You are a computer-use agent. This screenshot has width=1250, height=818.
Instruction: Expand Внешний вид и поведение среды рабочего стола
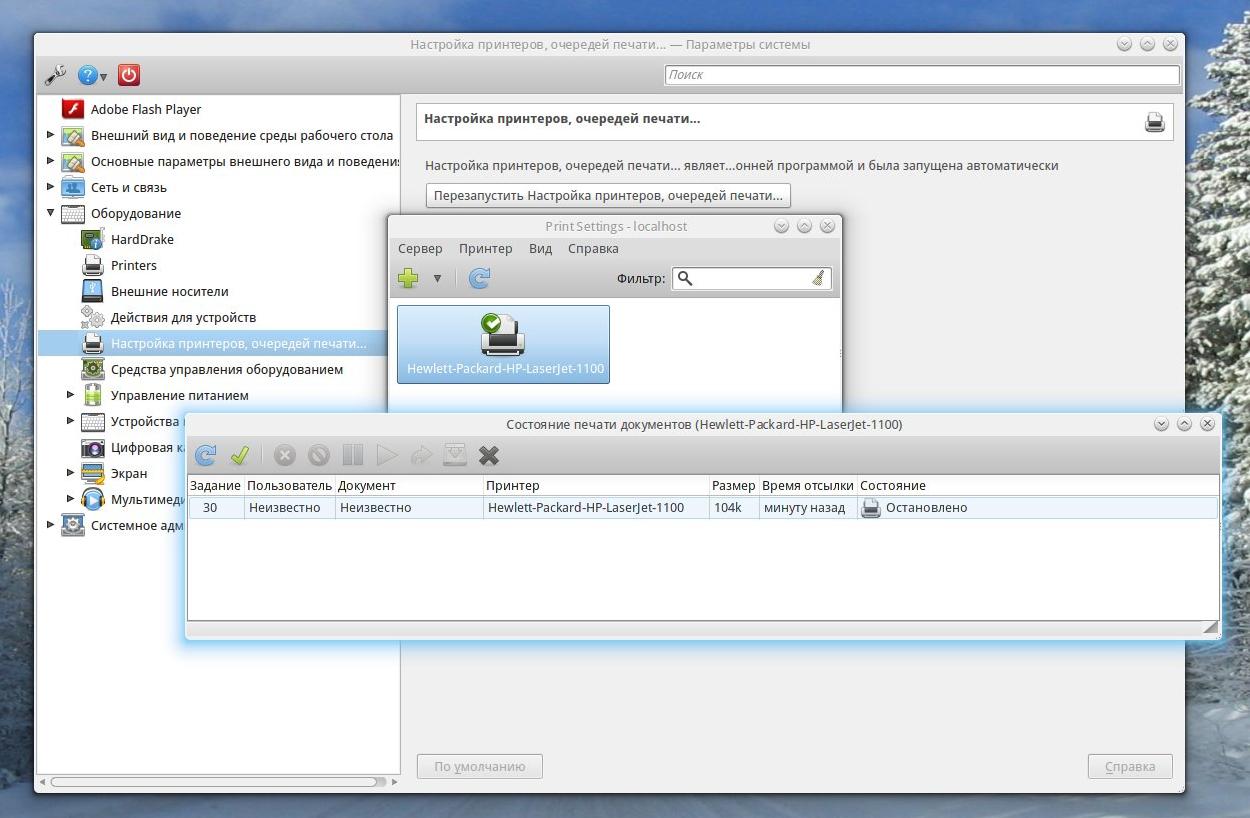(x=51, y=134)
